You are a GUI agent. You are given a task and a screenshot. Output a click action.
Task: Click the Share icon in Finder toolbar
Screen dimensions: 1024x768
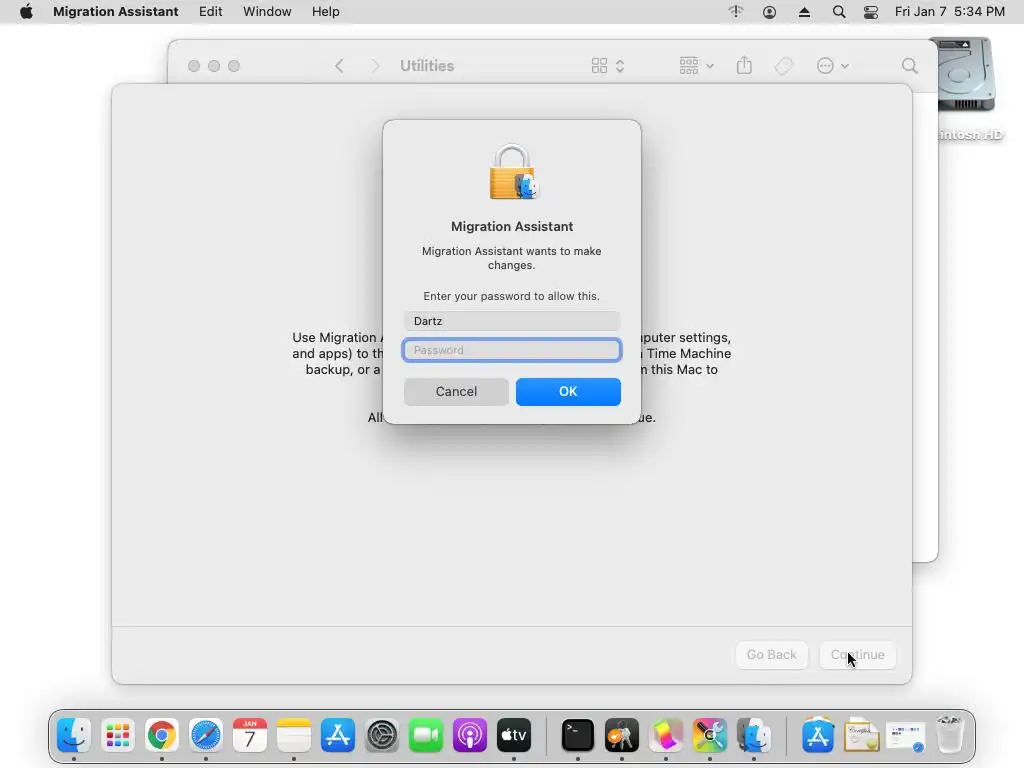pyautogui.click(x=744, y=65)
